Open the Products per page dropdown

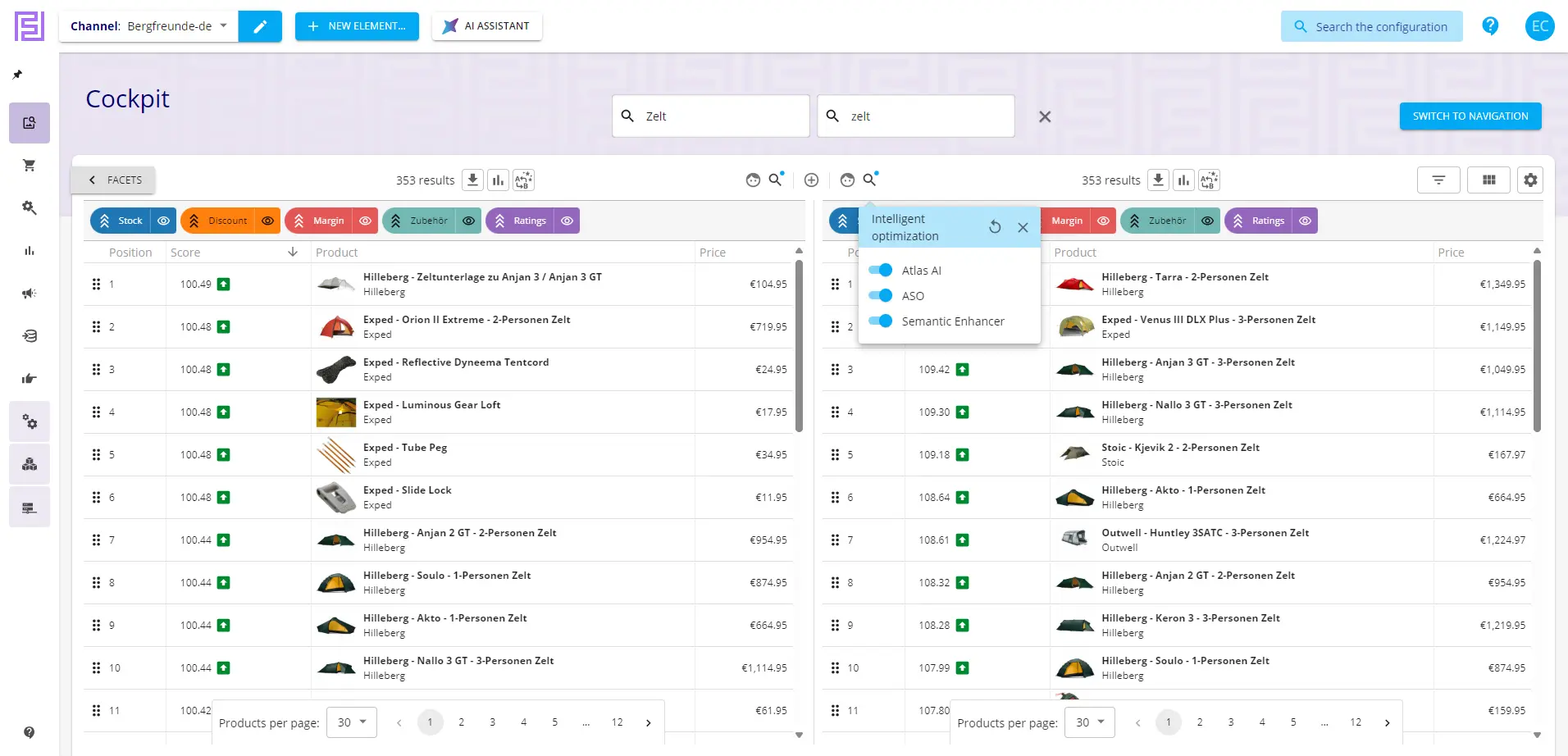pyautogui.click(x=351, y=722)
